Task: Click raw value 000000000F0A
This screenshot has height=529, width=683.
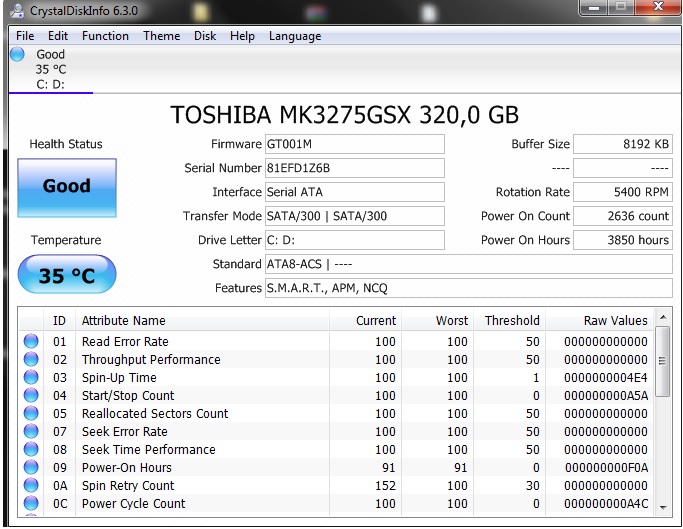Action: (x=606, y=467)
